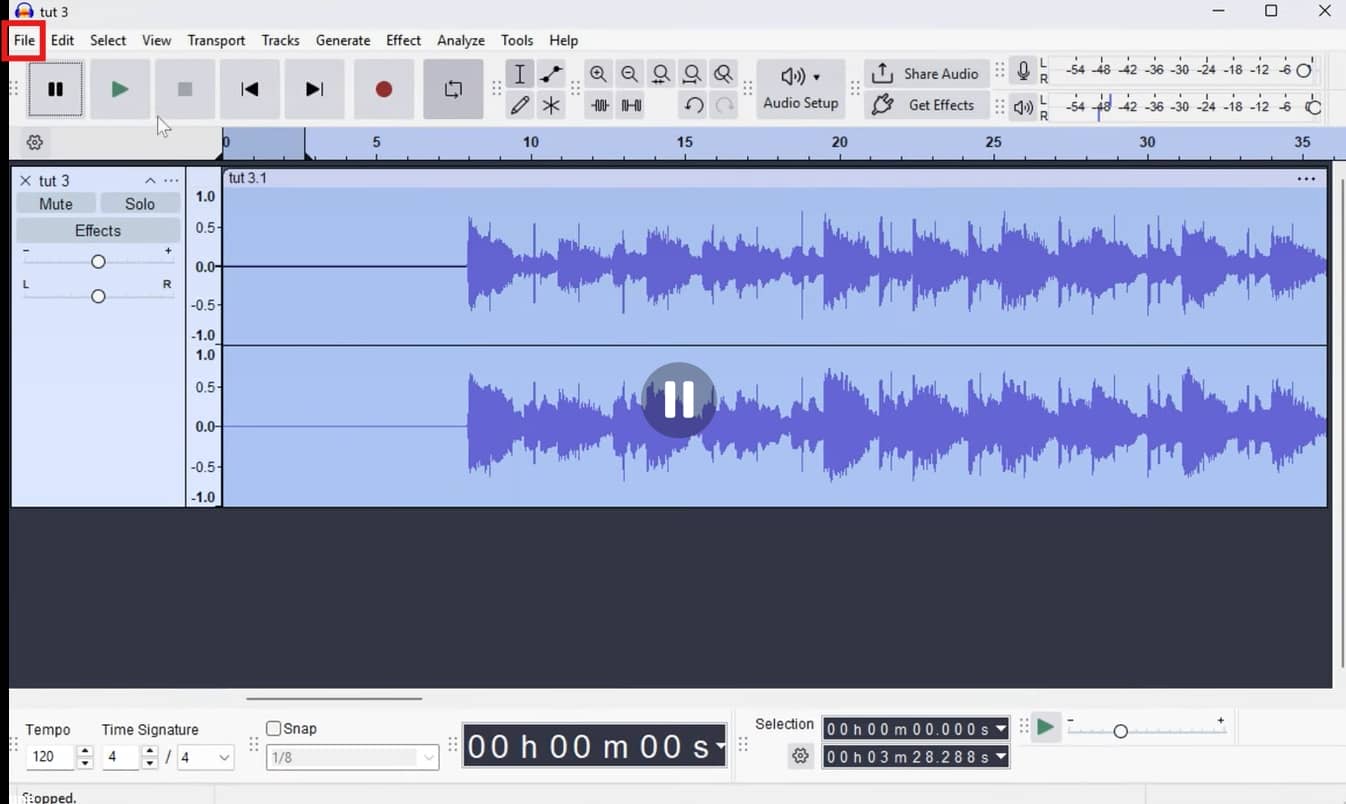Image resolution: width=1346 pixels, height=804 pixels.
Task: Start recording with the Record button
Action: (384, 89)
